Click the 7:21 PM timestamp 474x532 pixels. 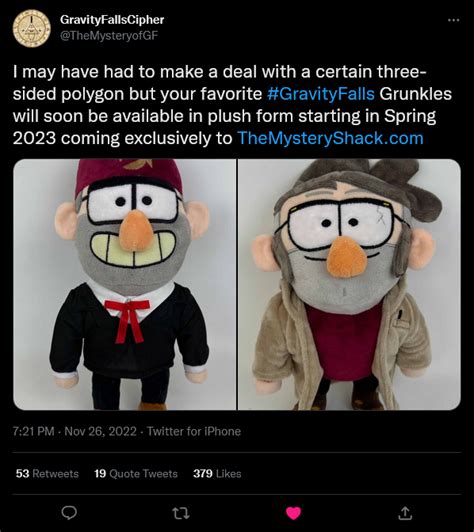point(33,431)
